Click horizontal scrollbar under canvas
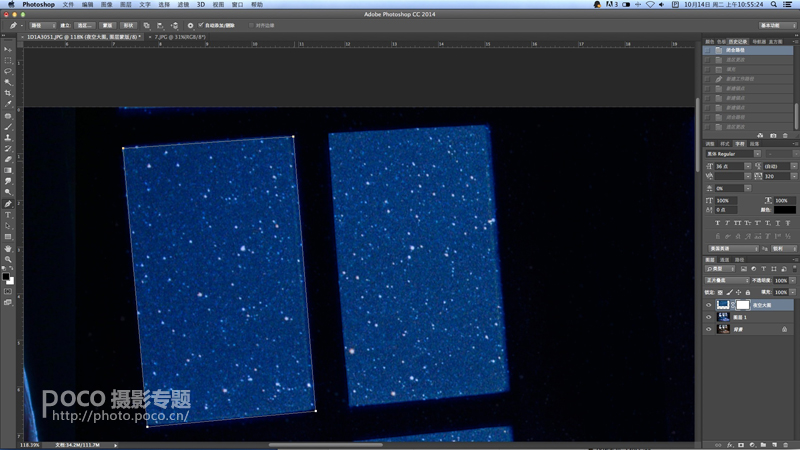This screenshot has height=450, width=800. coord(326,445)
